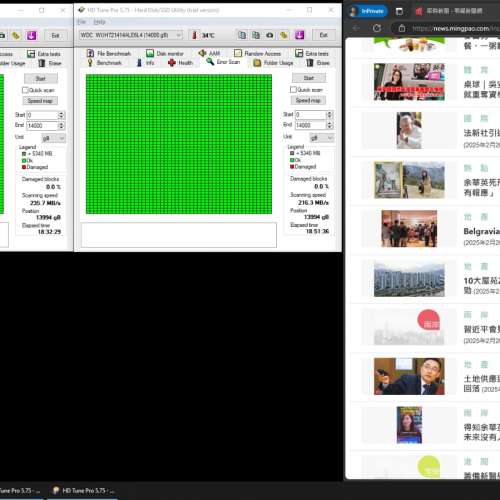Open the 土地供應 news thumbnail
Image resolution: width=500 pixels, height=500 pixels.
[409, 376]
